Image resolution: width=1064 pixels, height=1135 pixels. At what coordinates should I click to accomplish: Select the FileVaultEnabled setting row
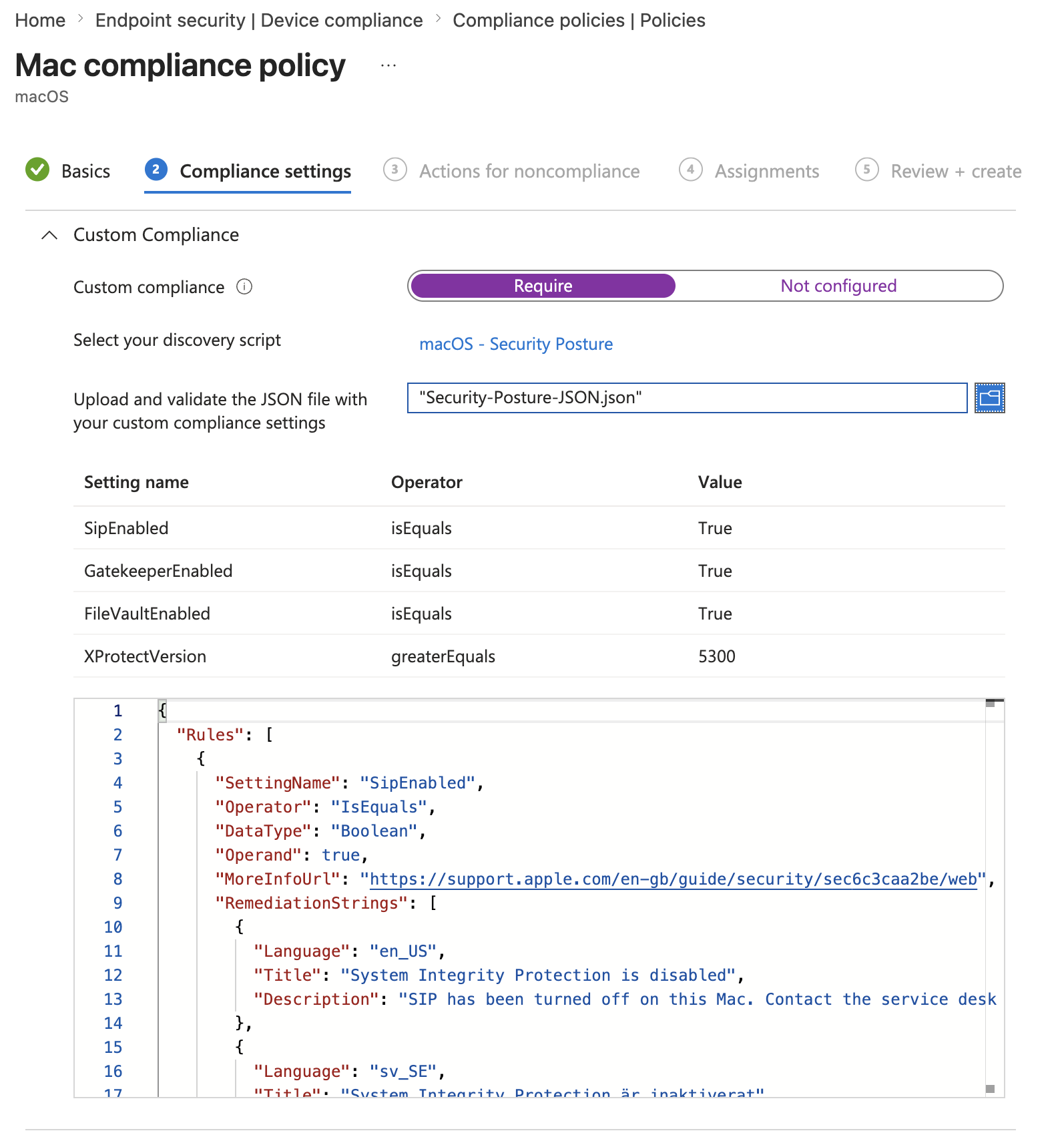click(x=539, y=614)
